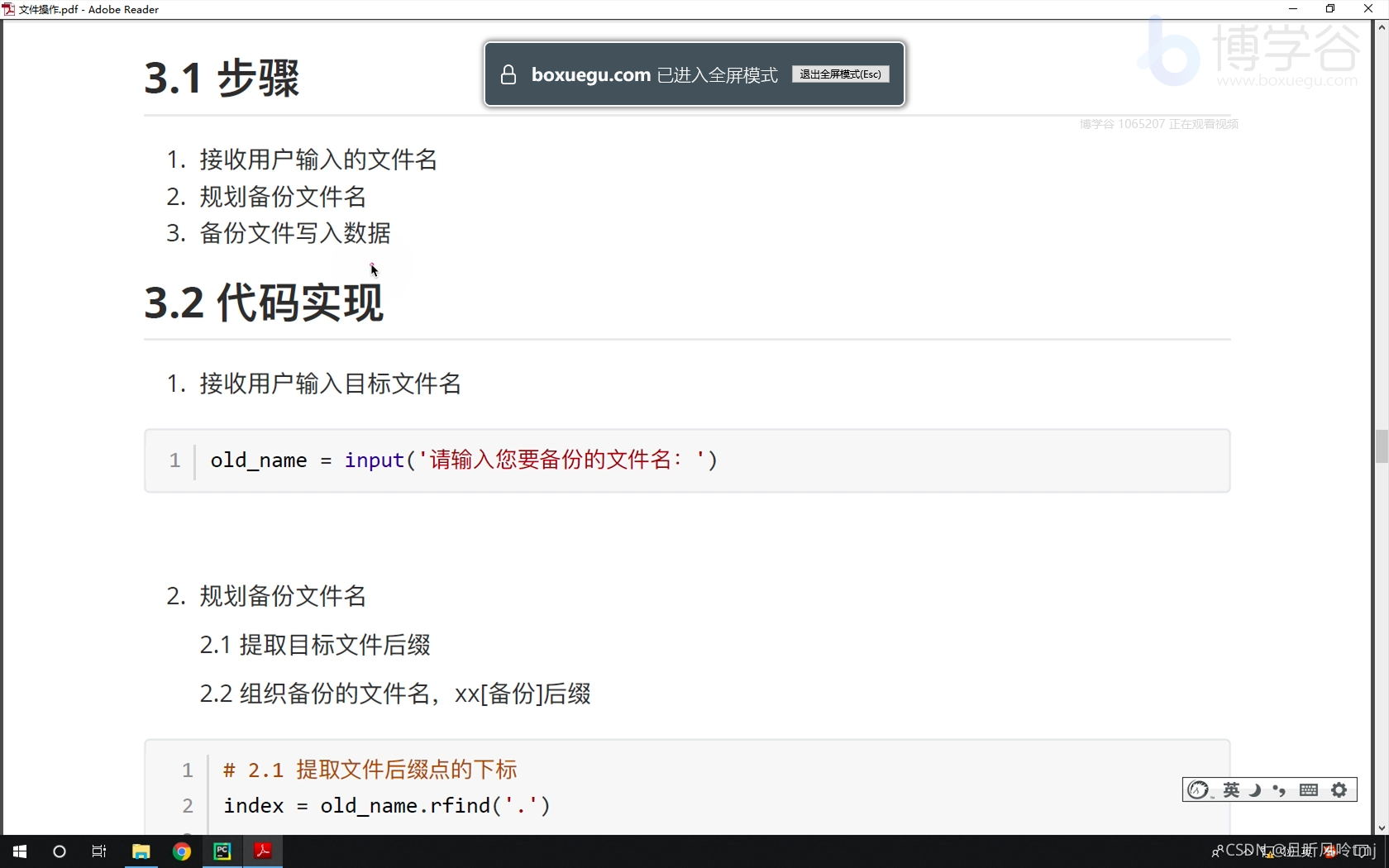Click the '规划备份文件名' item under 3.1 步骤
This screenshot has width=1389, height=868.
coord(283,197)
